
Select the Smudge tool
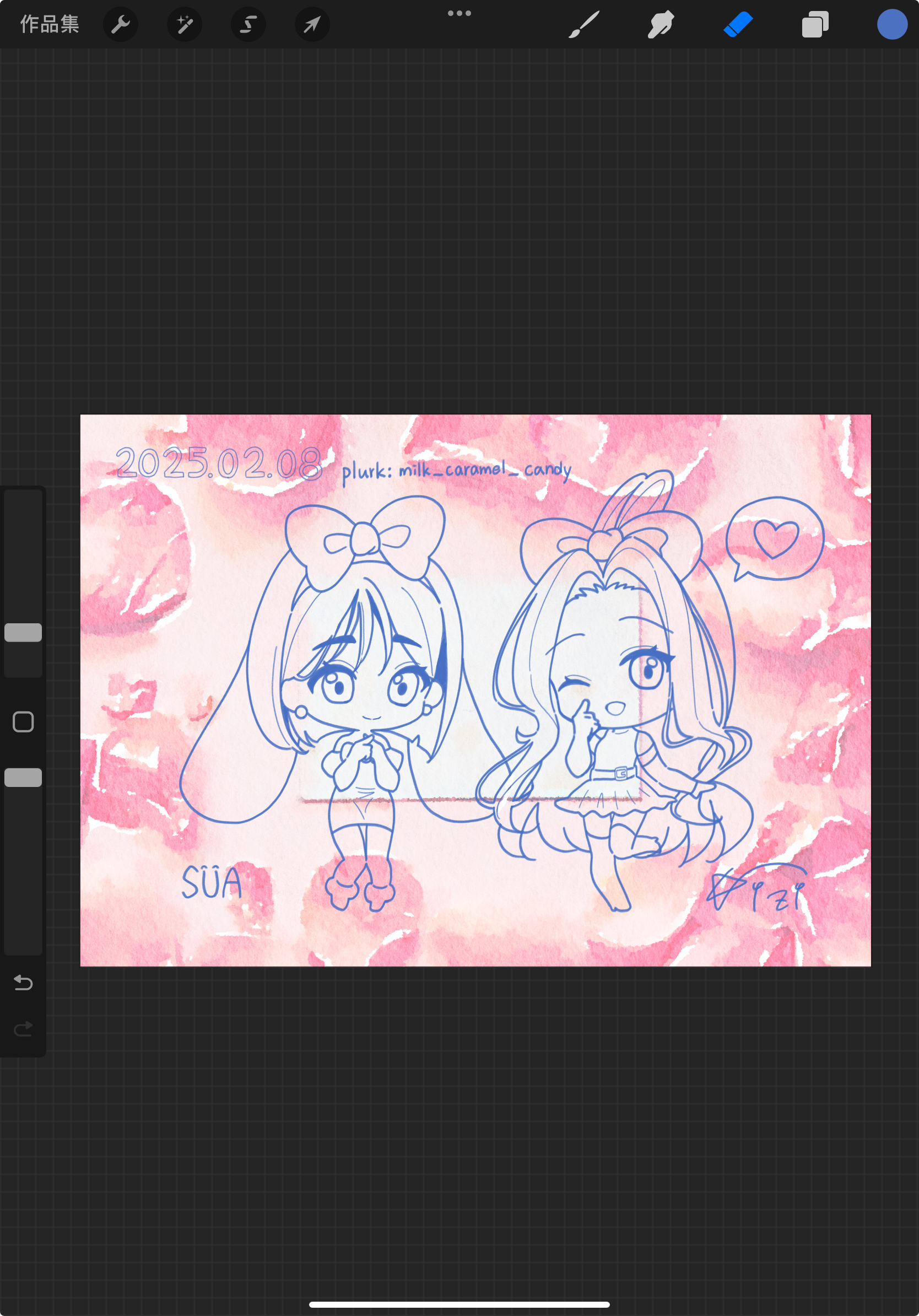[x=661, y=25]
